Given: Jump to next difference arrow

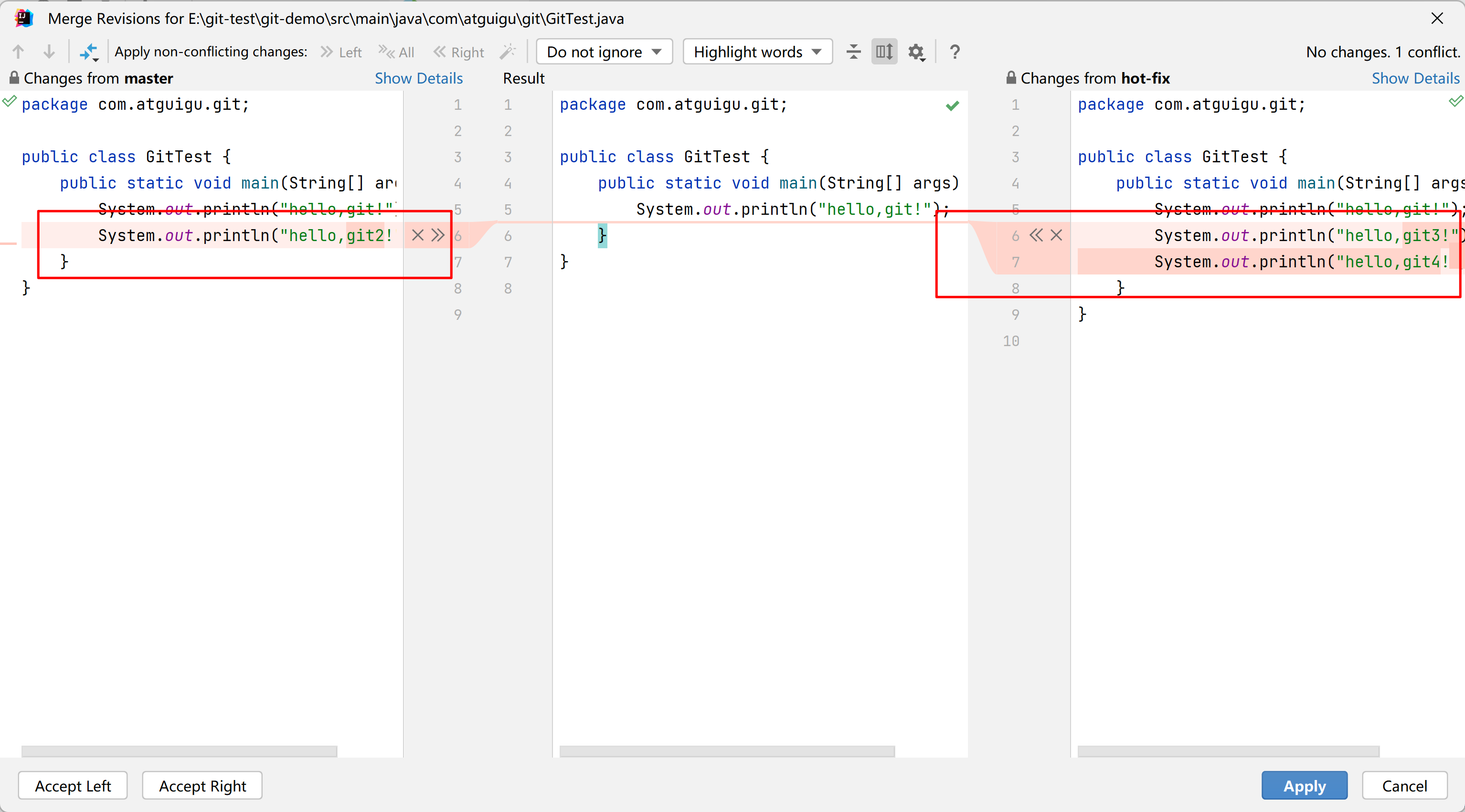Looking at the screenshot, I should coord(50,52).
